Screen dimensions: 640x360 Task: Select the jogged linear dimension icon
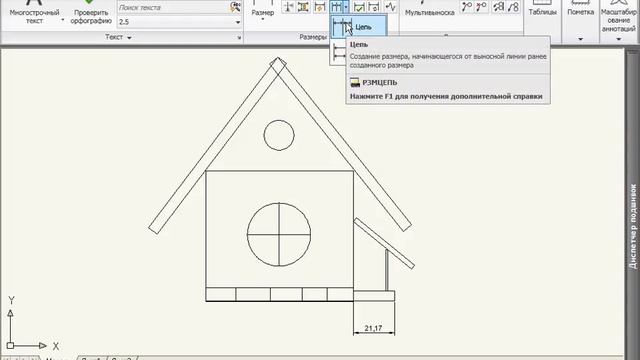tap(390, 7)
